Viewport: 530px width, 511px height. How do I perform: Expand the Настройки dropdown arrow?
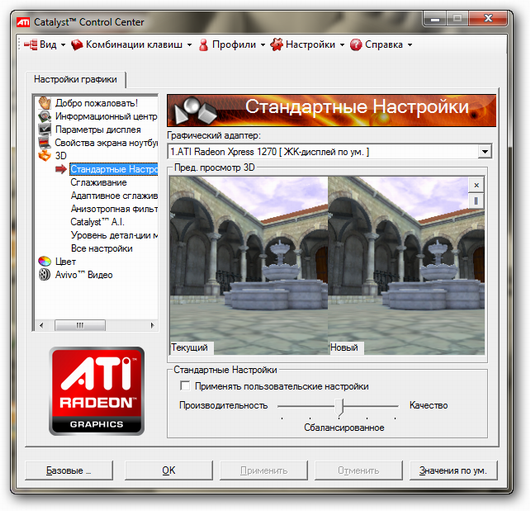coord(342,45)
